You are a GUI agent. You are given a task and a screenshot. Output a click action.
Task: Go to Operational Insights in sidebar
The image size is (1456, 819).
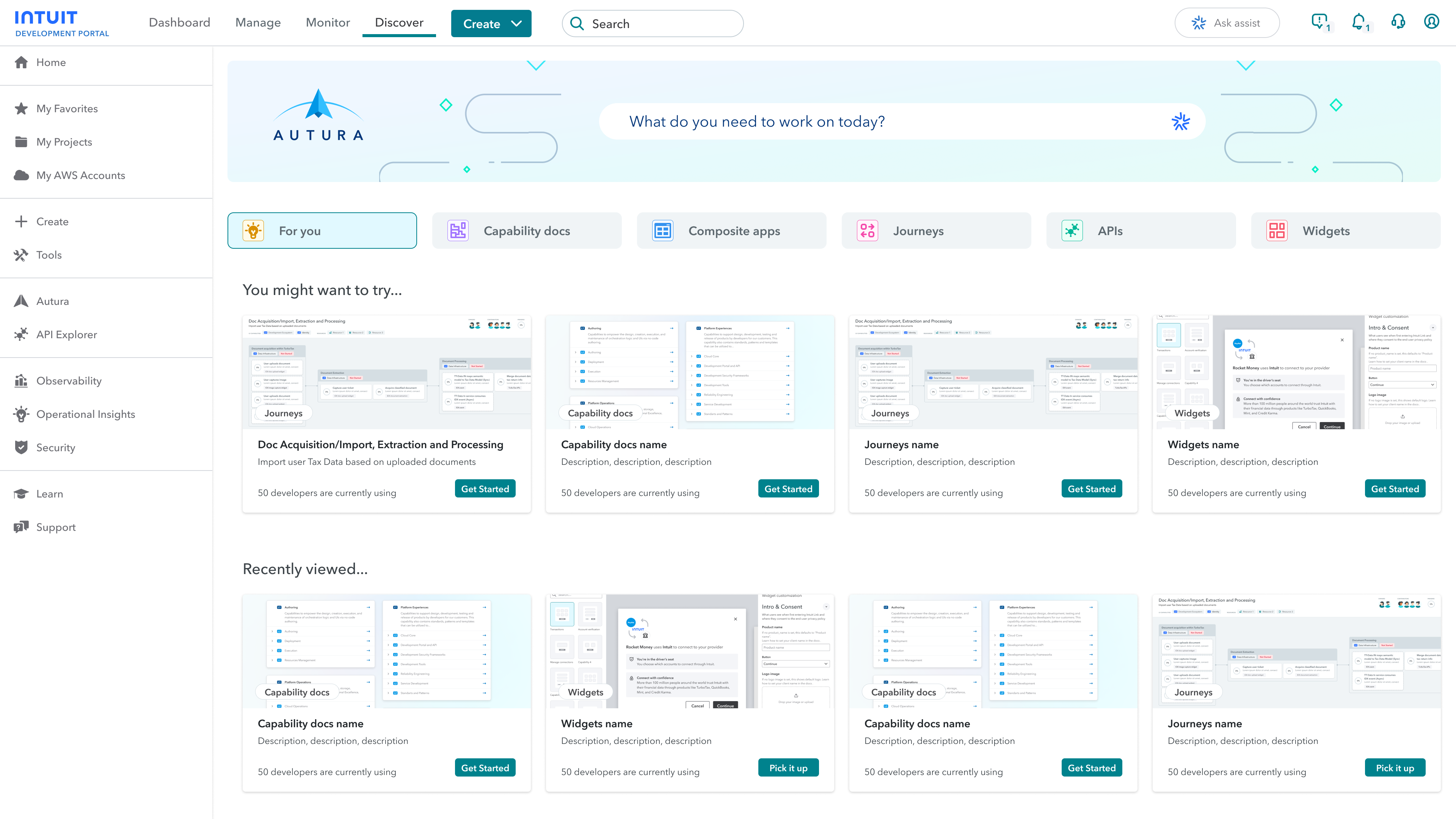[x=85, y=414]
